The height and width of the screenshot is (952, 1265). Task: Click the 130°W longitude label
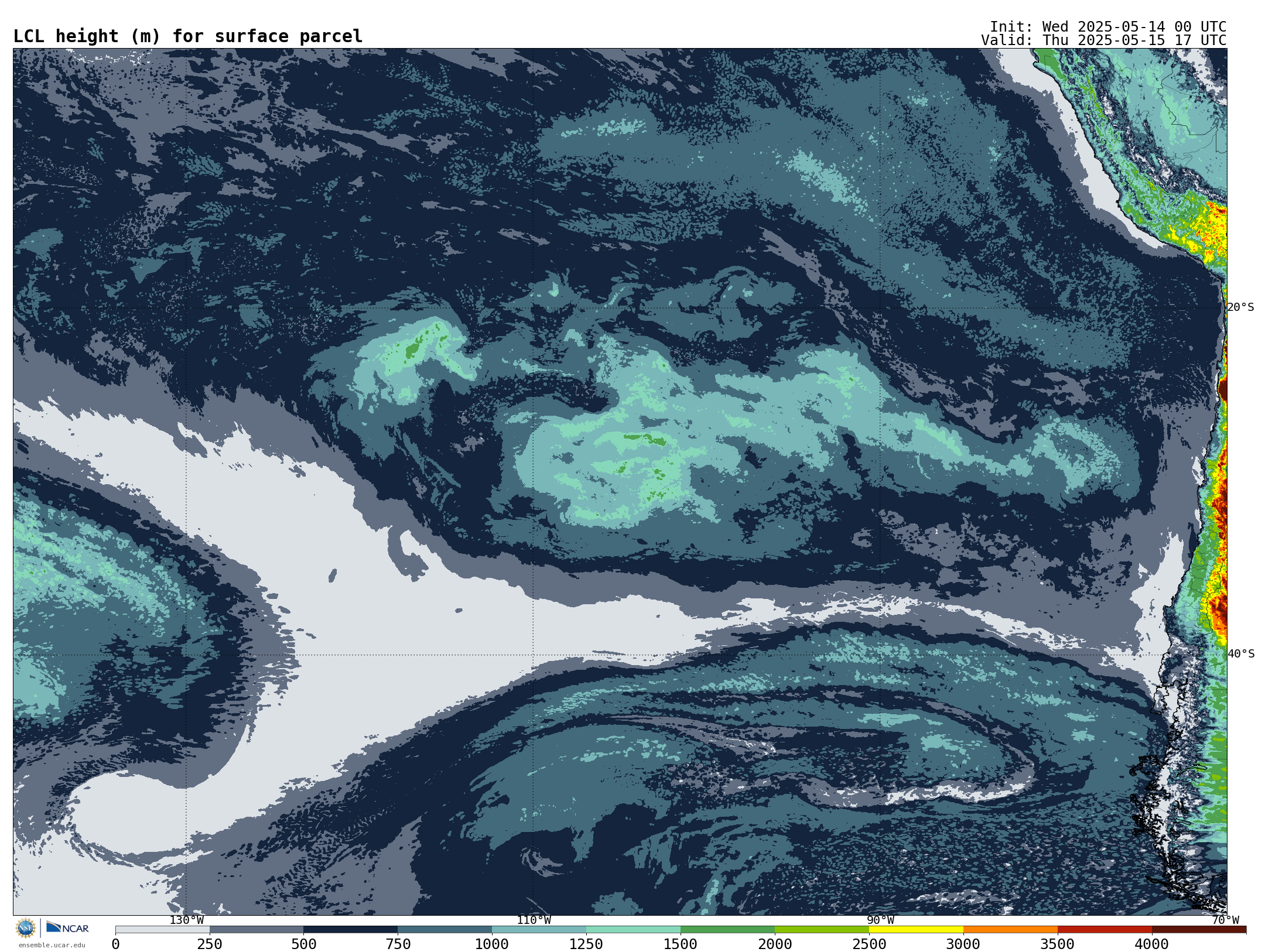[187, 920]
